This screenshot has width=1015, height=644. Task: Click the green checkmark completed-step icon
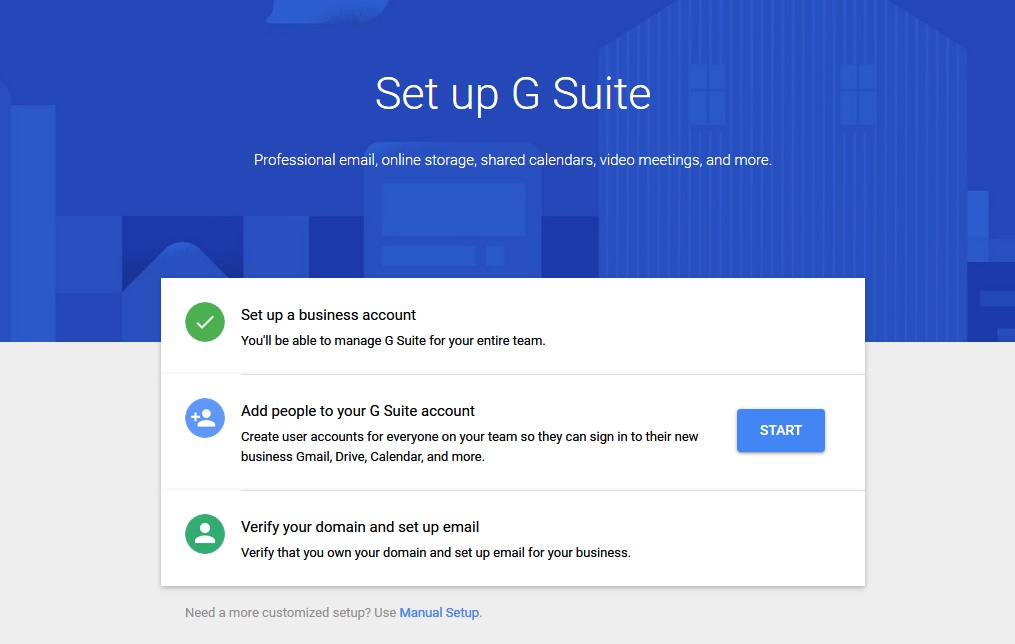click(x=205, y=322)
